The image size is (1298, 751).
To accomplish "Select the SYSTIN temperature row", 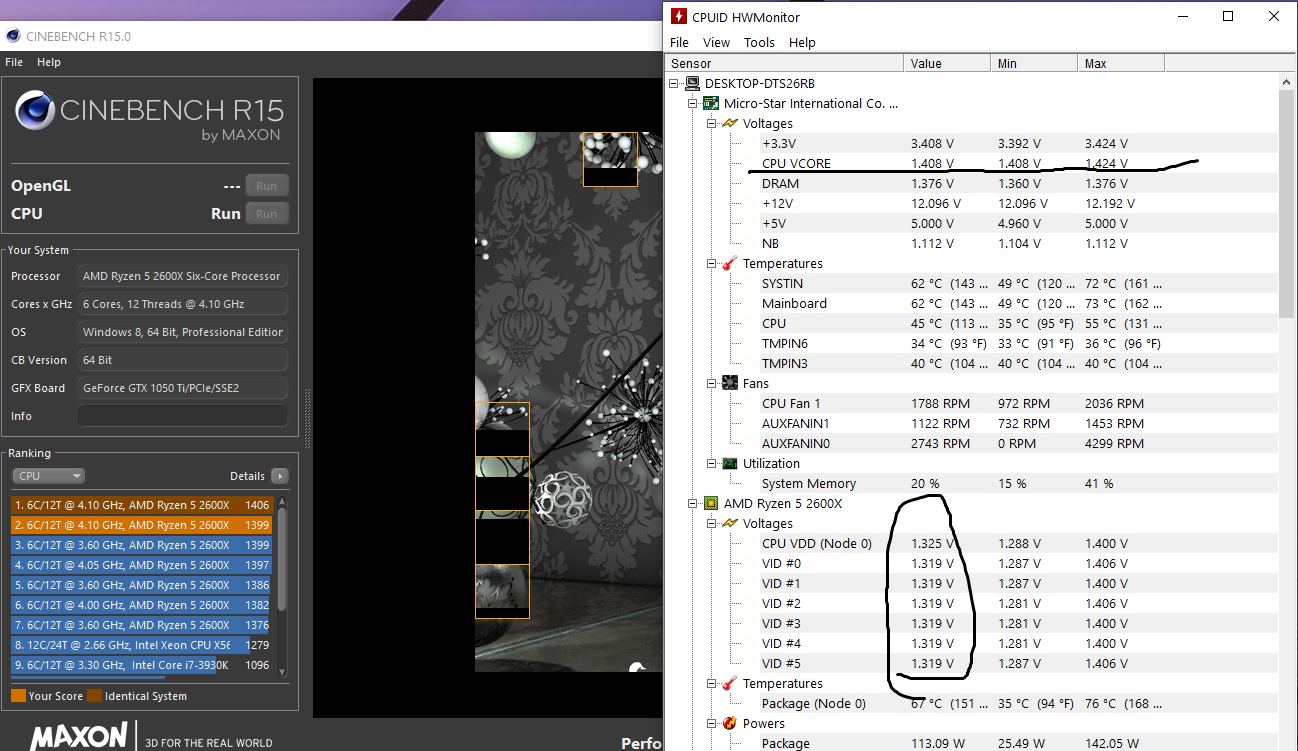I will tap(972, 283).
